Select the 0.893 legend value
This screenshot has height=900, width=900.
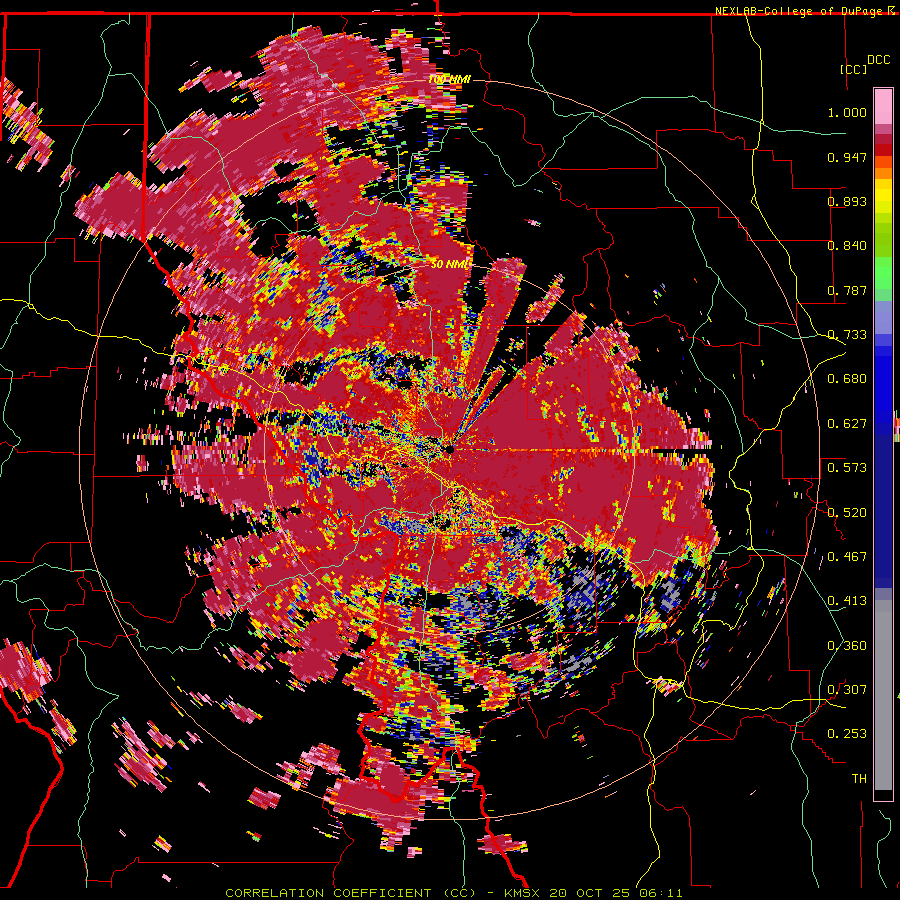point(847,201)
